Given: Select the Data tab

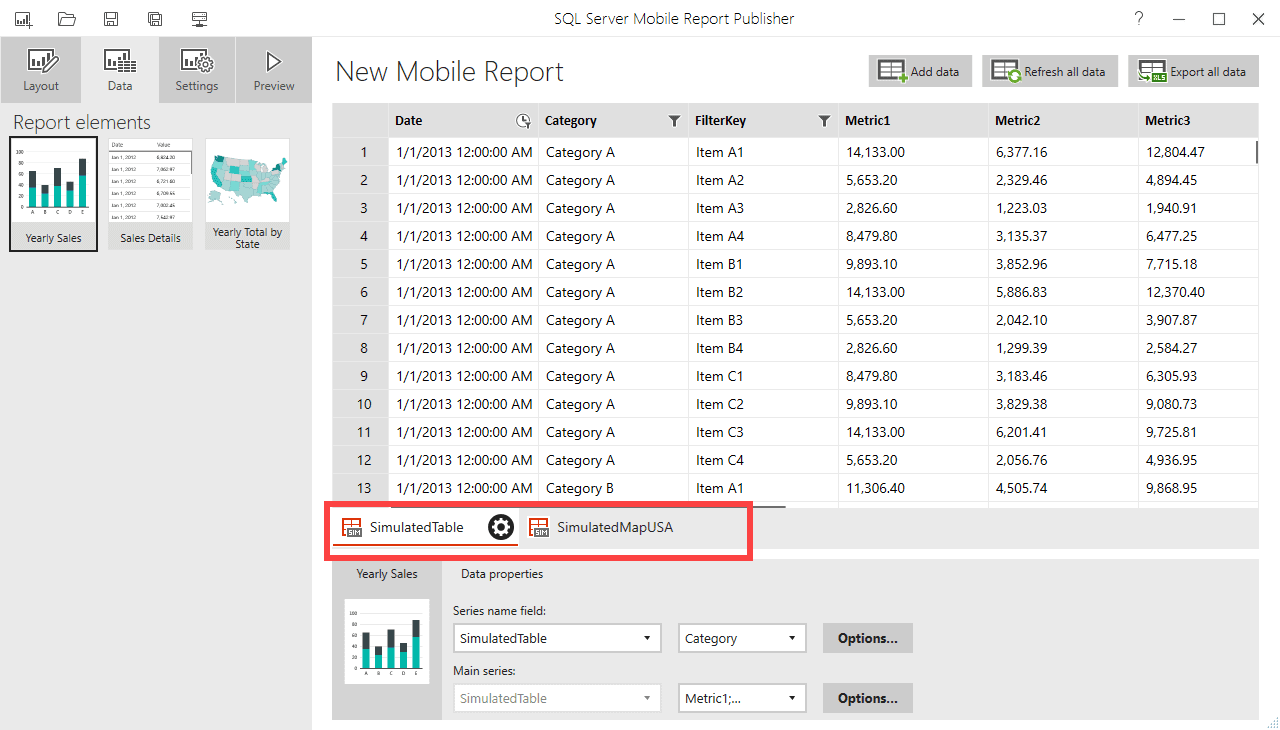Looking at the screenshot, I should [x=120, y=70].
